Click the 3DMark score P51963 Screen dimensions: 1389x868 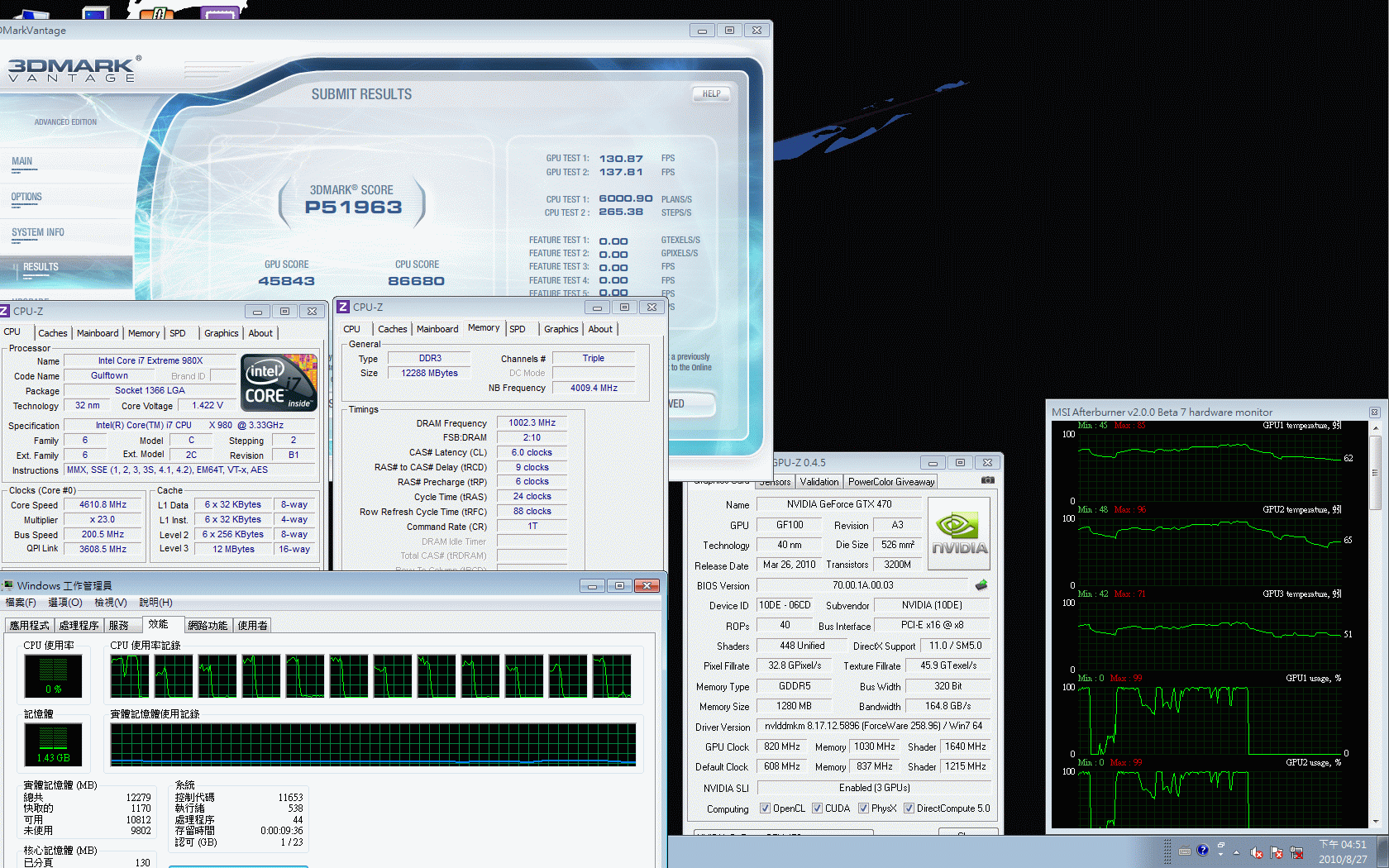pyautogui.click(x=353, y=207)
